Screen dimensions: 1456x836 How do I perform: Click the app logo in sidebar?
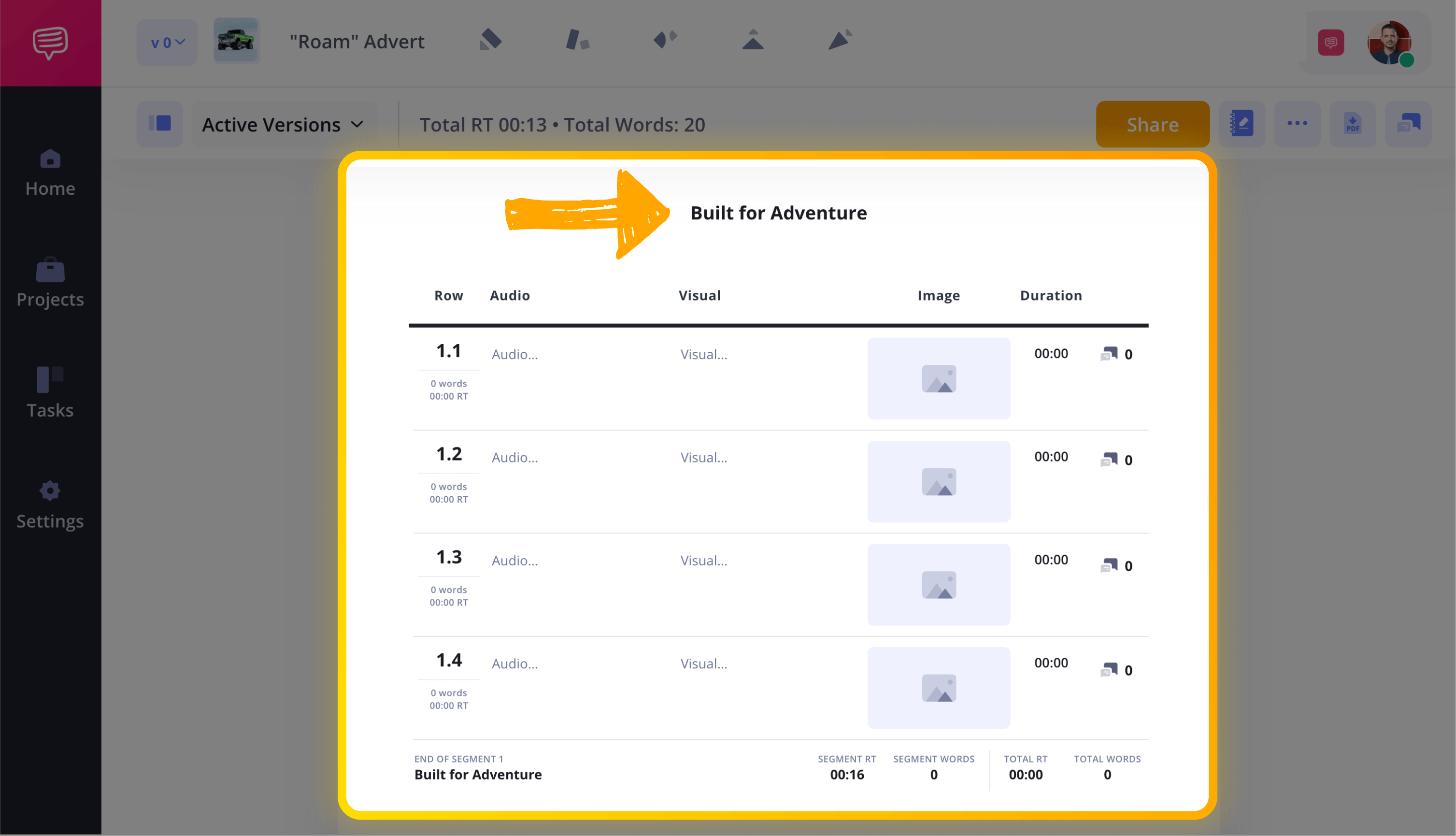pos(51,43)
